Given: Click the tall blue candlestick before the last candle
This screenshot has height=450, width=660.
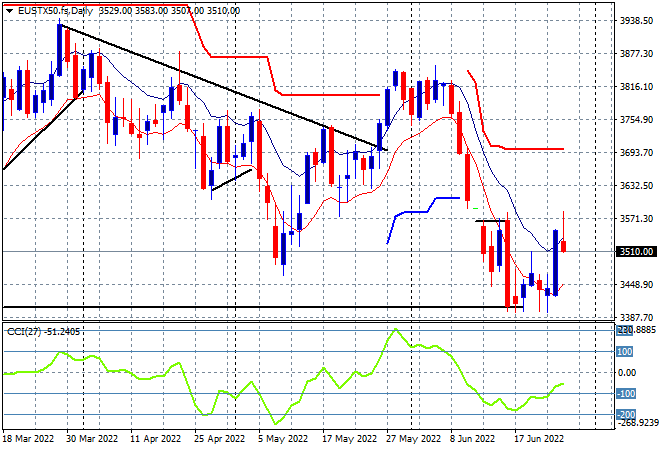Looking at the screenshot, I should pos(556,263).
